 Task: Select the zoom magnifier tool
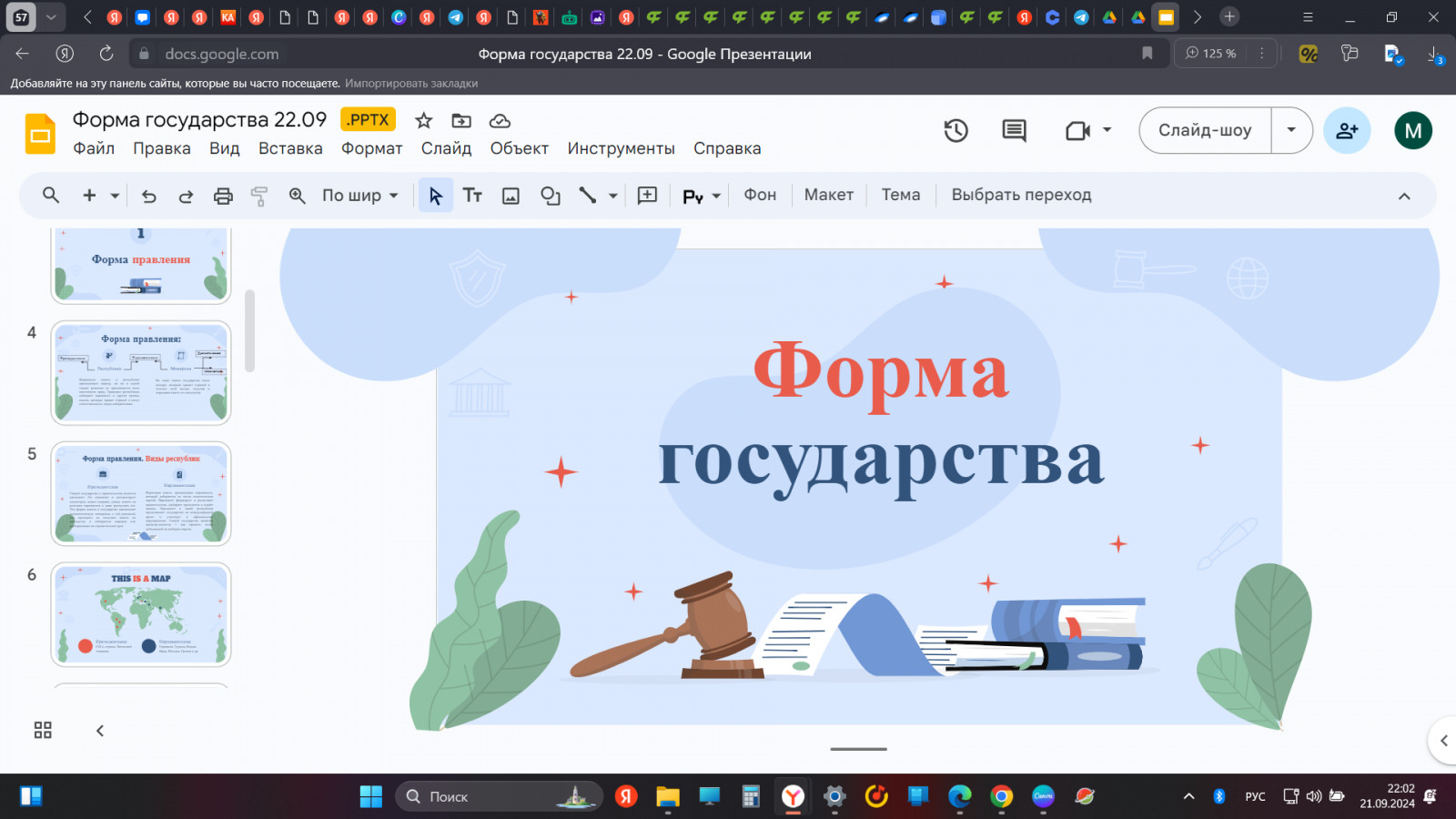[x=297, y=195]
